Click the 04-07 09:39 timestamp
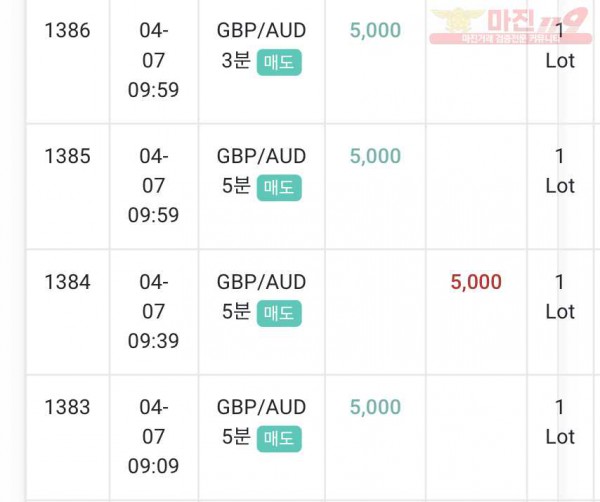 coord(153,311)
